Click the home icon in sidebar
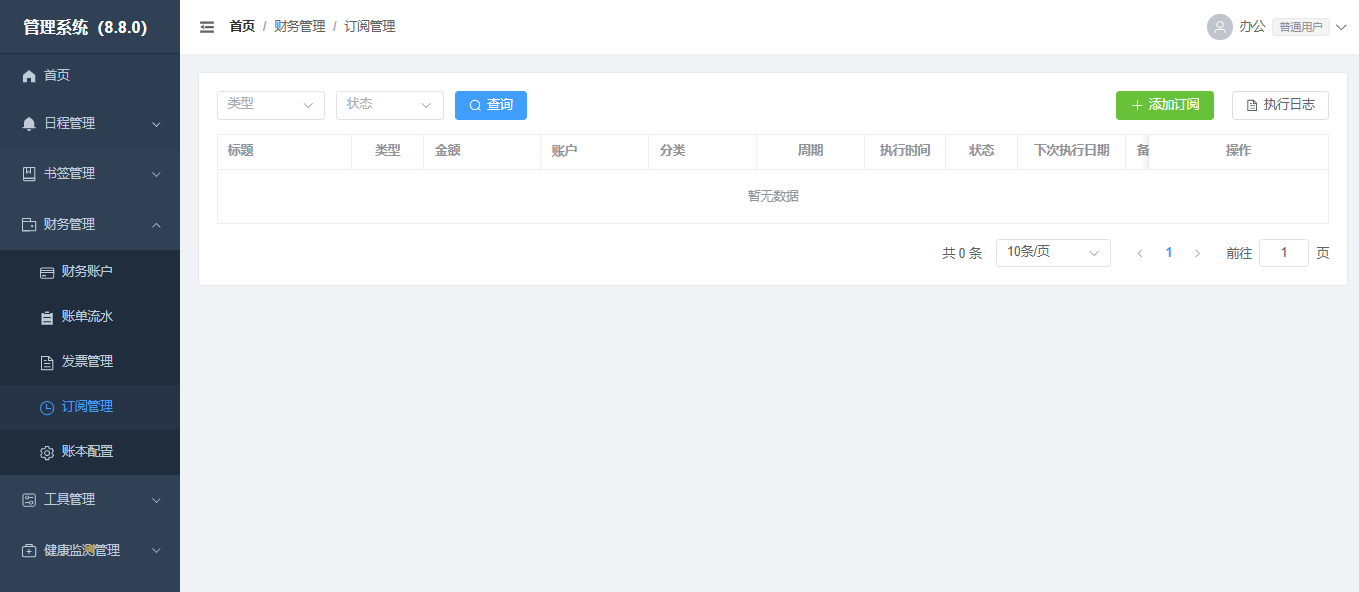 (29, 76)
